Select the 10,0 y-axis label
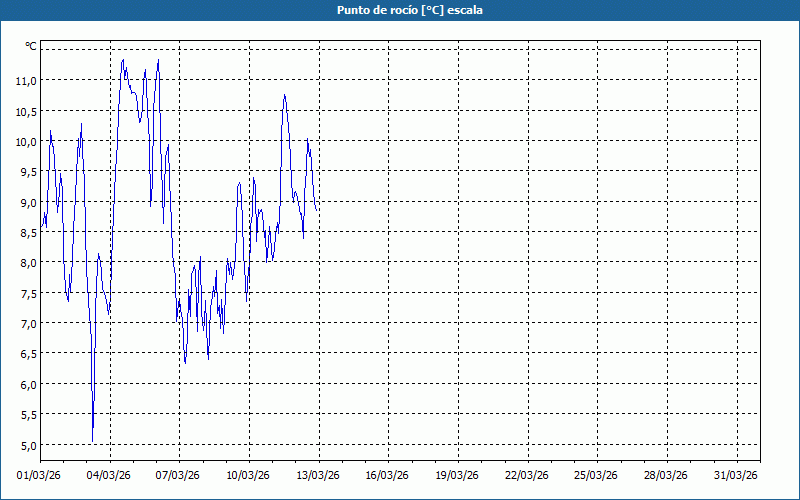Viewport: 800px width, 500px height. [26, 141]
